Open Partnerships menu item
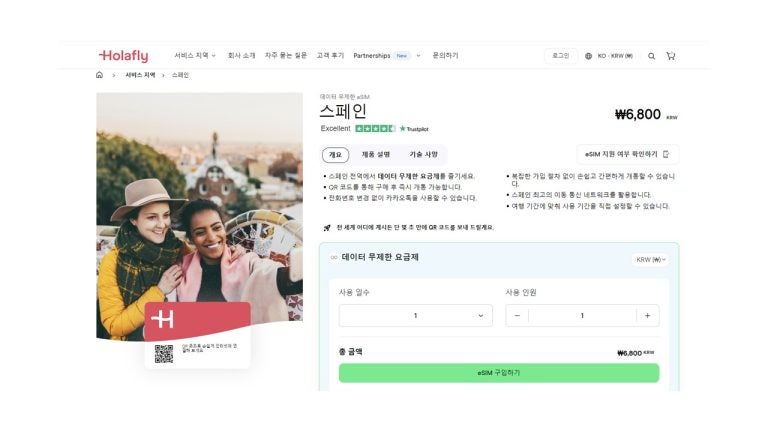The width and height of the screenshot is (768, 432). (x=372, y=56)
